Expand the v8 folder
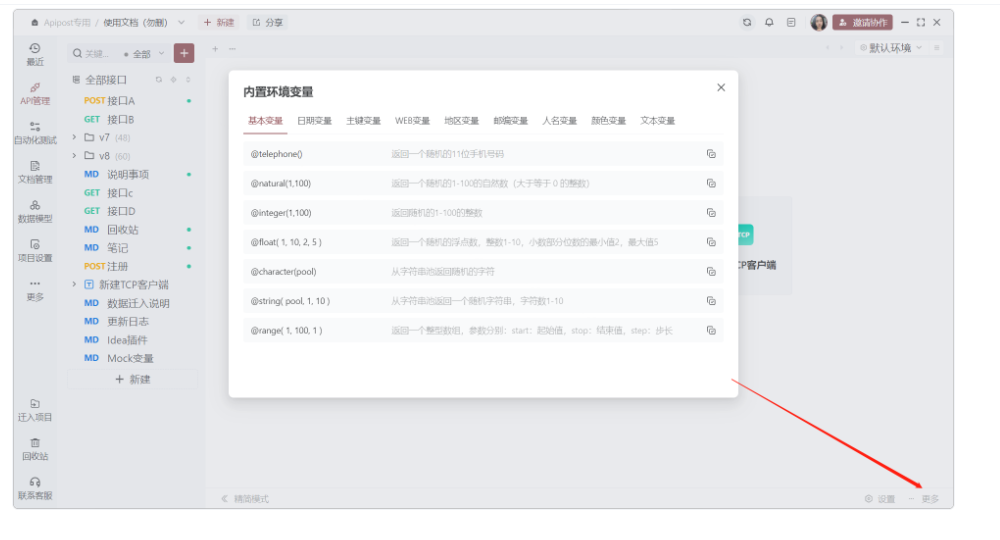Viewport: 1000px width, 540px height. [x=75, y=156]
